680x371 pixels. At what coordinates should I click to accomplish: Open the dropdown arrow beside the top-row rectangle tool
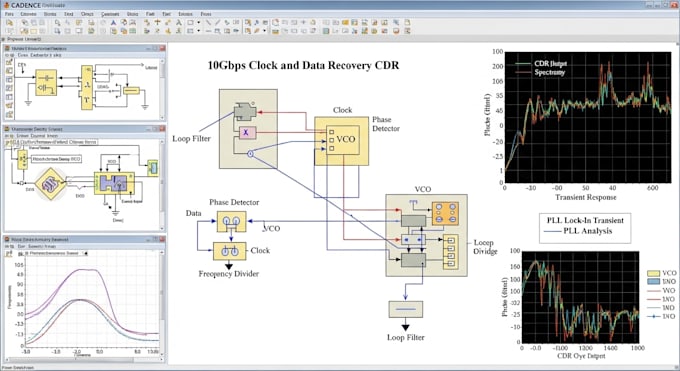click(x=199, y=23)
